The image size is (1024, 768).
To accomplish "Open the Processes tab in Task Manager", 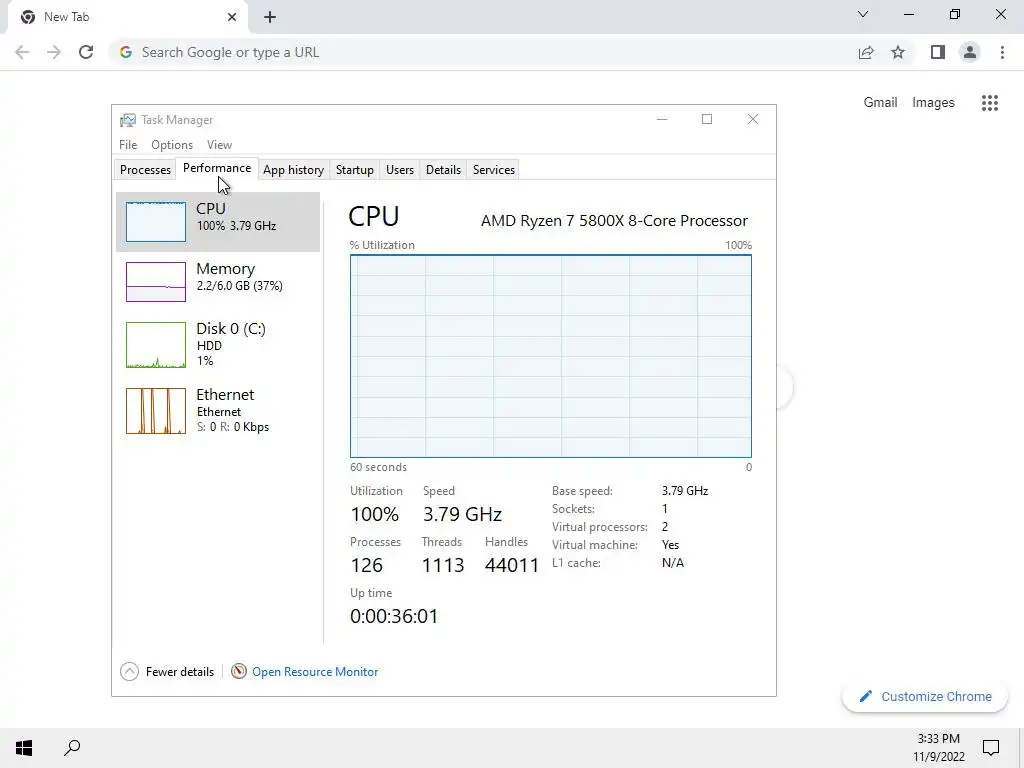I will coord(145,170).
